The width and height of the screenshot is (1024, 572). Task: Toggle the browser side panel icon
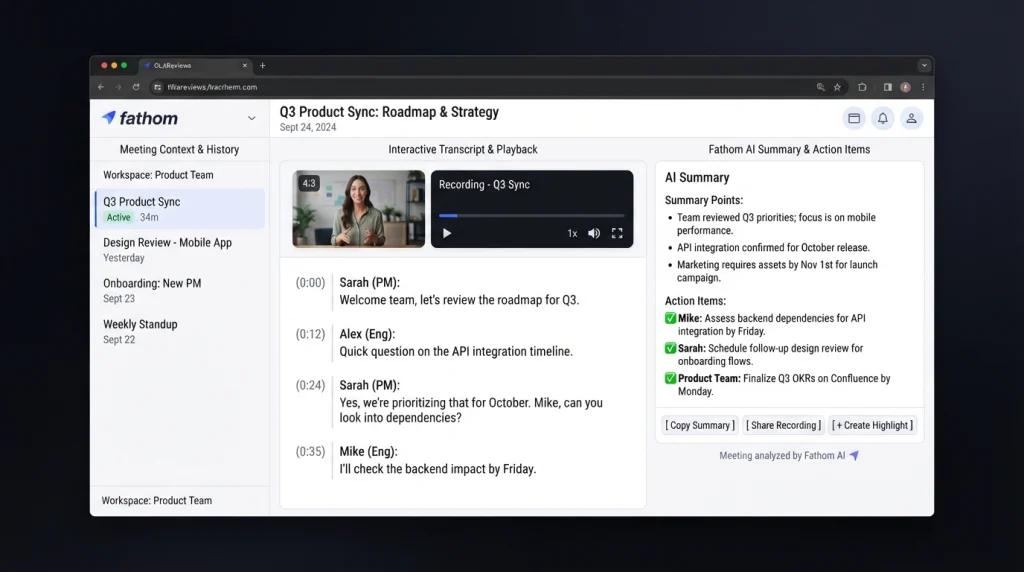[888, 87]
